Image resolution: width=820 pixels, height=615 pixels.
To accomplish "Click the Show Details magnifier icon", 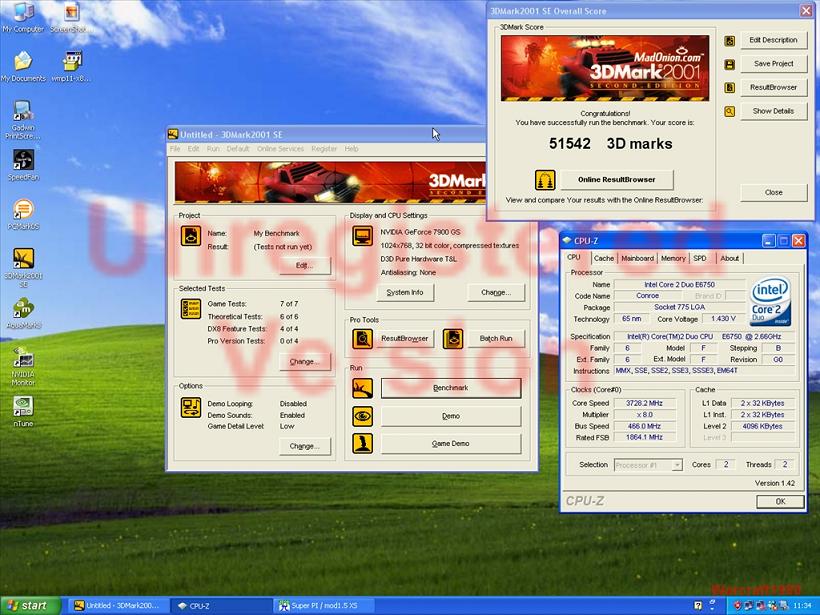I will [730, 111].
